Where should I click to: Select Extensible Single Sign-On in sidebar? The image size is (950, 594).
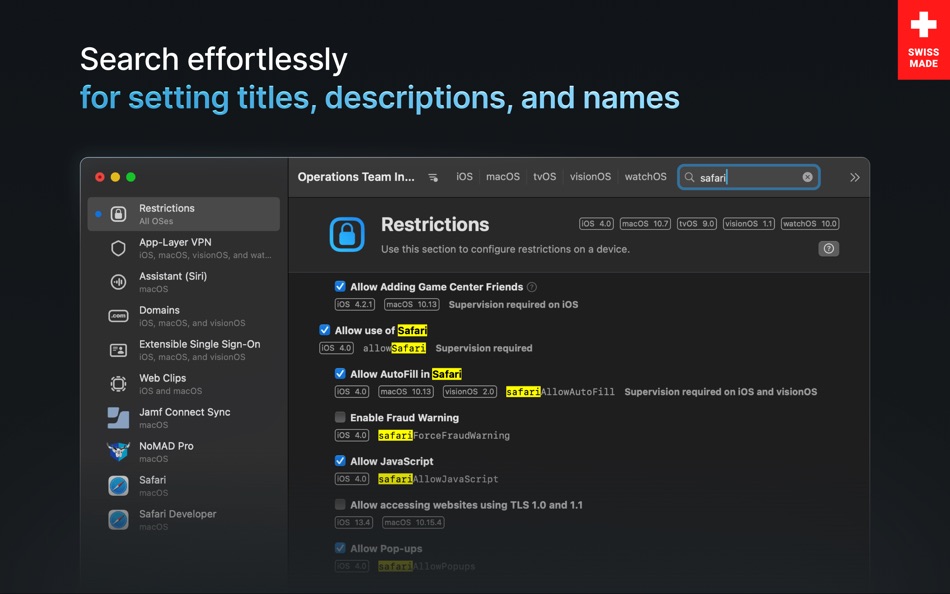coord(184,350)
